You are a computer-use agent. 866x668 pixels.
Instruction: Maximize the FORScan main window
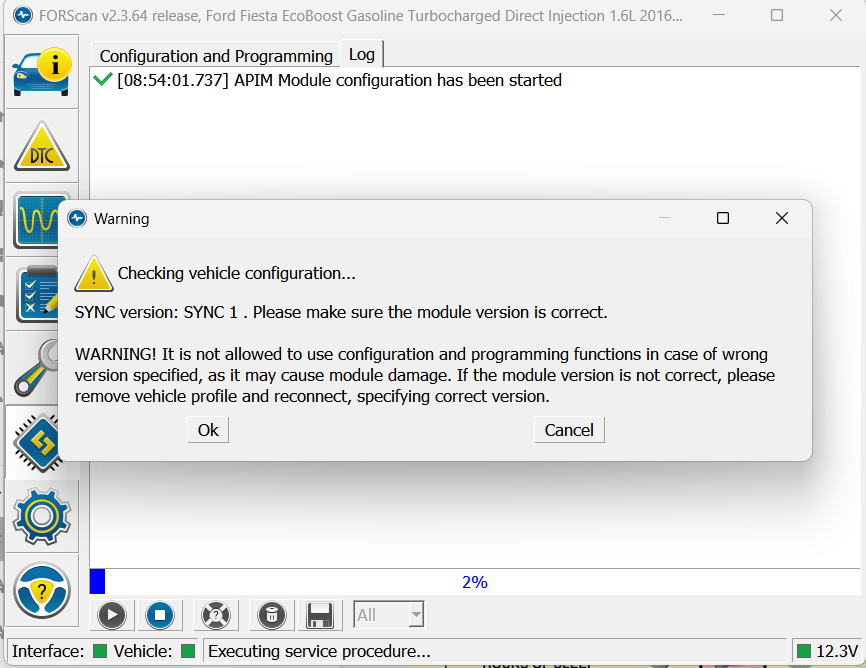777,15
